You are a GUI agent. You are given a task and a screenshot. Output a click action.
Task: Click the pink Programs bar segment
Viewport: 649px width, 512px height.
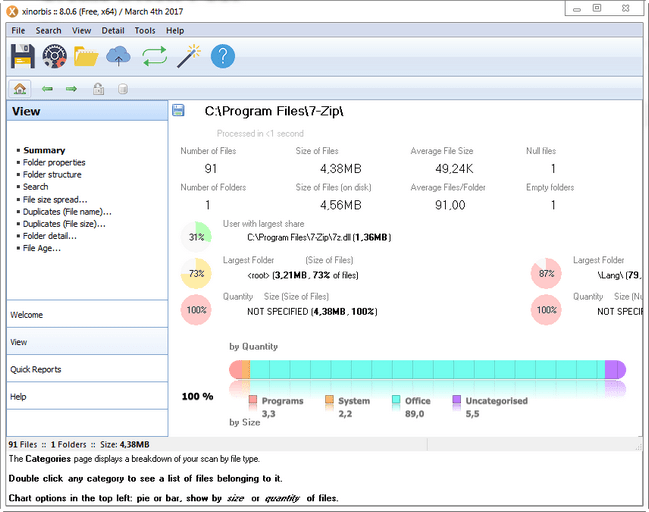coord(236,369)
